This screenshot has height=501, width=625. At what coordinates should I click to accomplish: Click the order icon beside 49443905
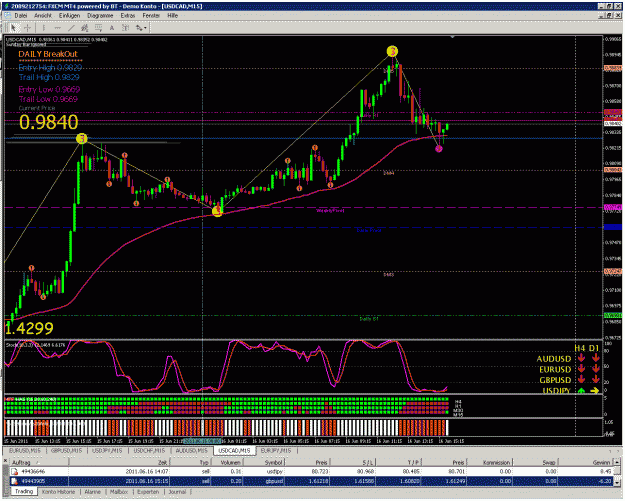coord(14,481)
